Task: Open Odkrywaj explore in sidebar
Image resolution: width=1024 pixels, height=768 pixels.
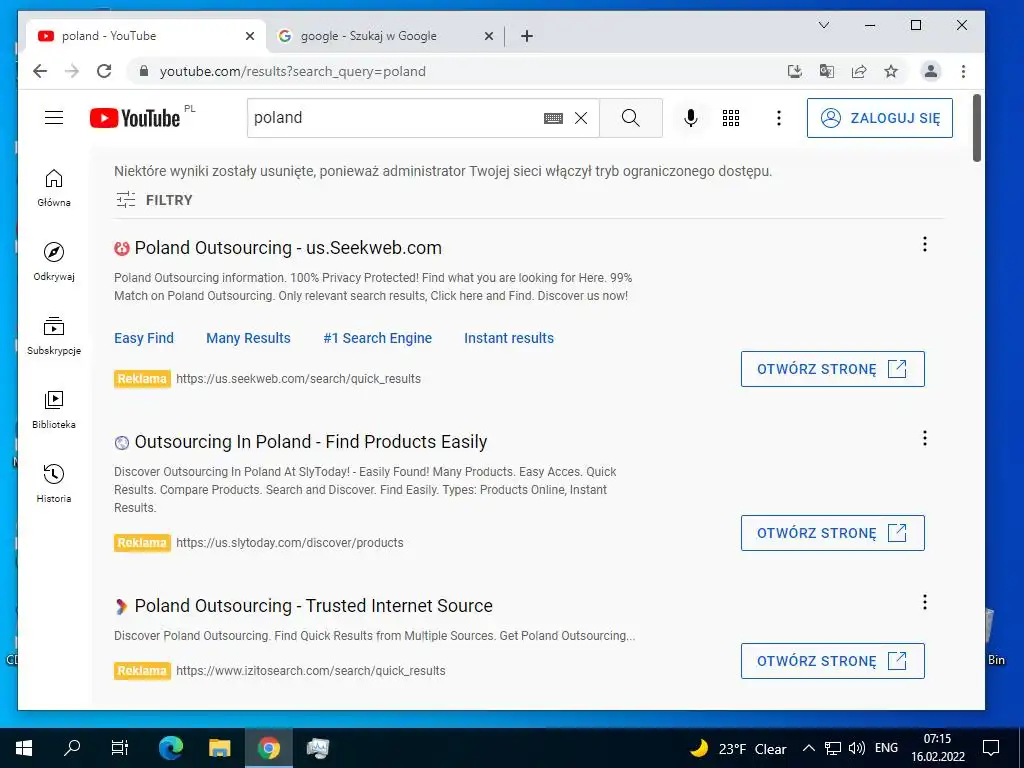Action: pyautogui.click(x=54, y=262)
